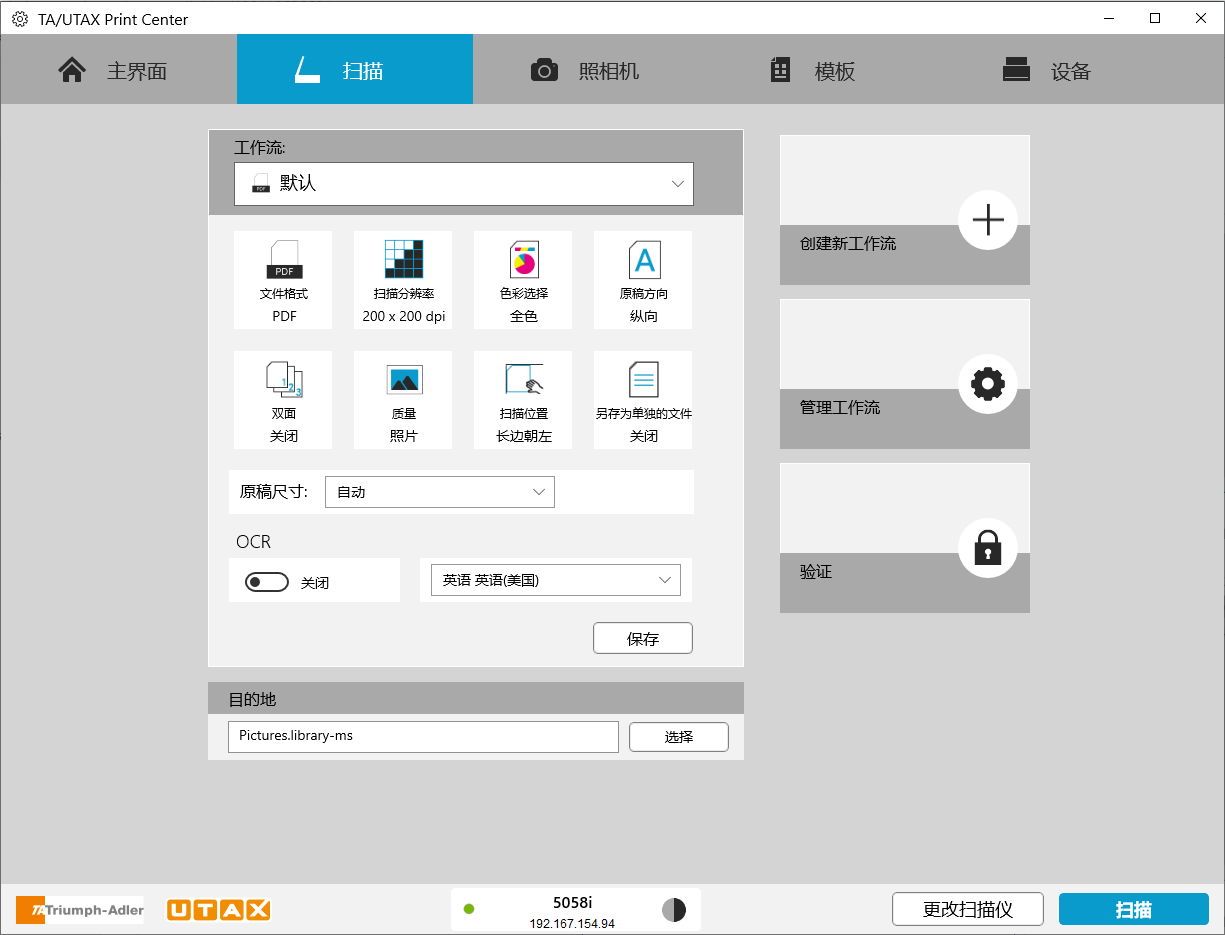The image size is (1225, 935).
Task: Click the 验证 lock icon
Action: coord(988,548)
